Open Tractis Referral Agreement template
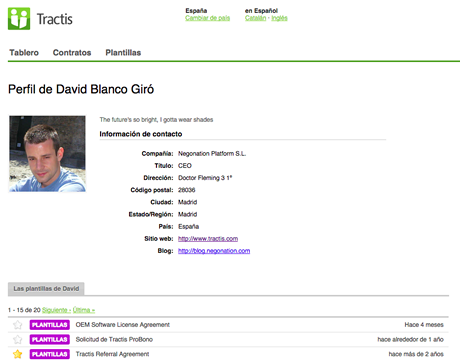 click(x=112, y=354)
